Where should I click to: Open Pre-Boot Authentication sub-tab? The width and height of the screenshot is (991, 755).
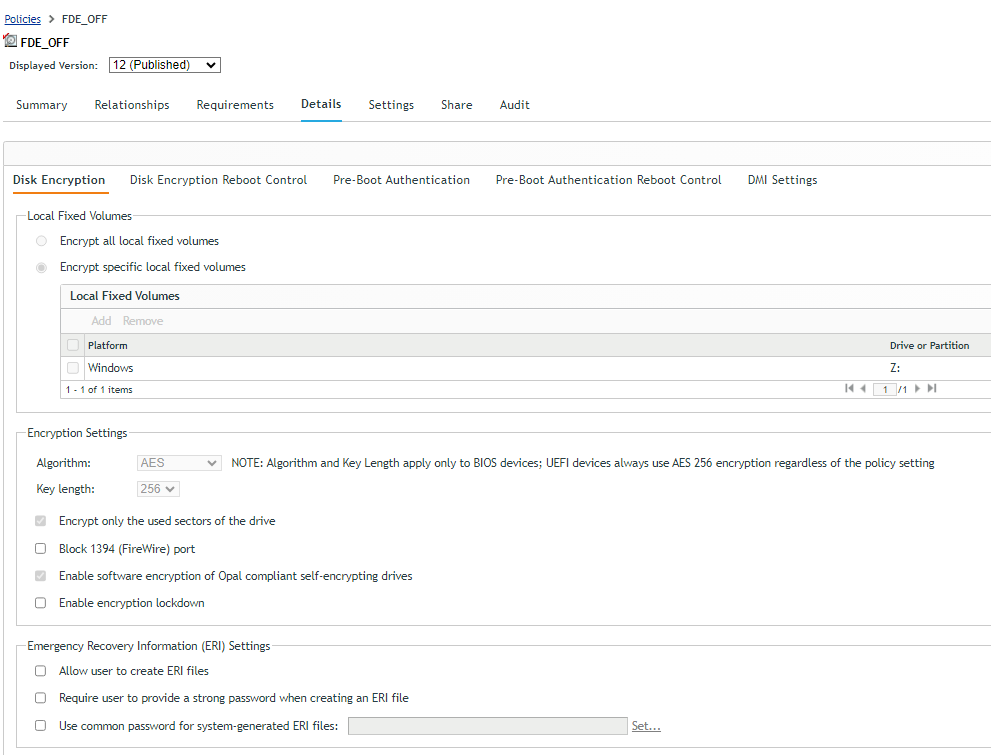point(401,180)
